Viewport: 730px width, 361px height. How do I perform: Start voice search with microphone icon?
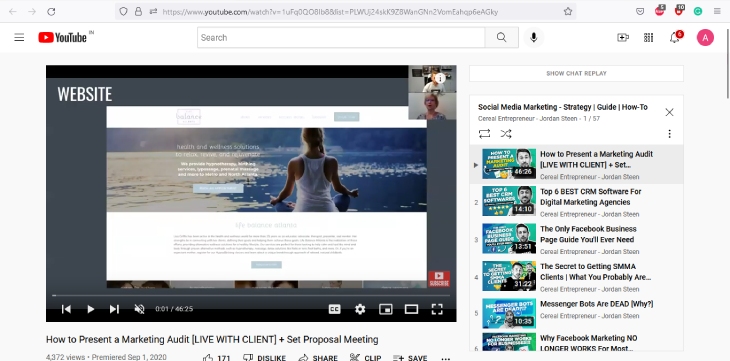(x=534, y=38)
